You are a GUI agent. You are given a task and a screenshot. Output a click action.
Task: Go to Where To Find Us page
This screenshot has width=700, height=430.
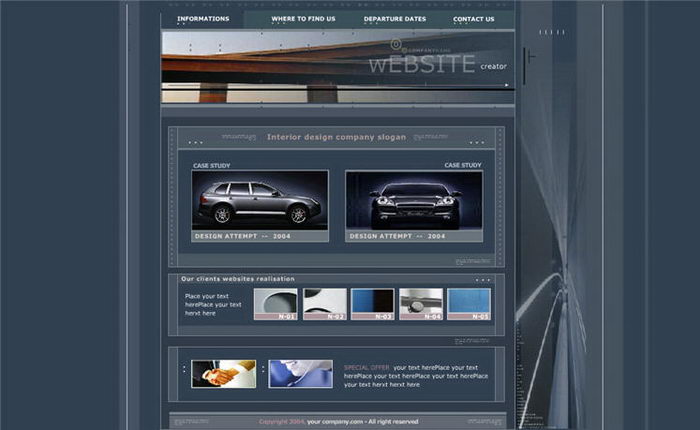click(x=303, y=18)
